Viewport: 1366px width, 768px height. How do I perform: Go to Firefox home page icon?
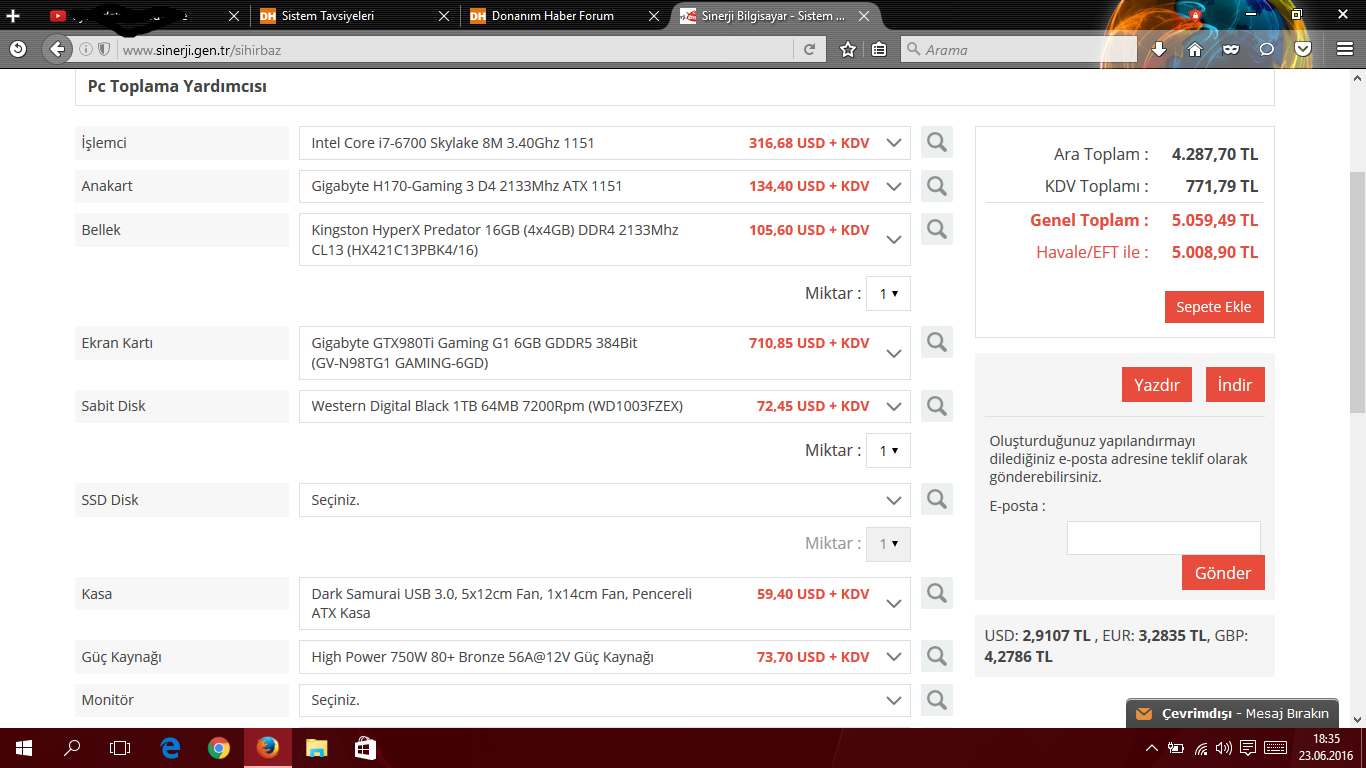[1195, 49]
